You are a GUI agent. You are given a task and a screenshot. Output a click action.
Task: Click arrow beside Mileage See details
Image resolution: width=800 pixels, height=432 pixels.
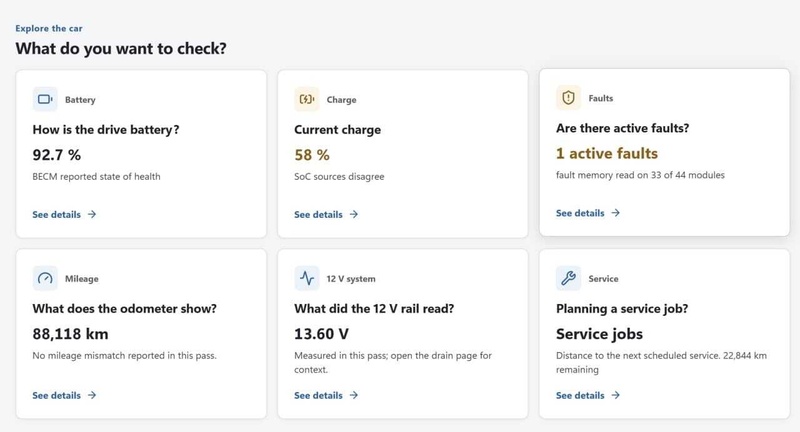(x=92, y=395)
